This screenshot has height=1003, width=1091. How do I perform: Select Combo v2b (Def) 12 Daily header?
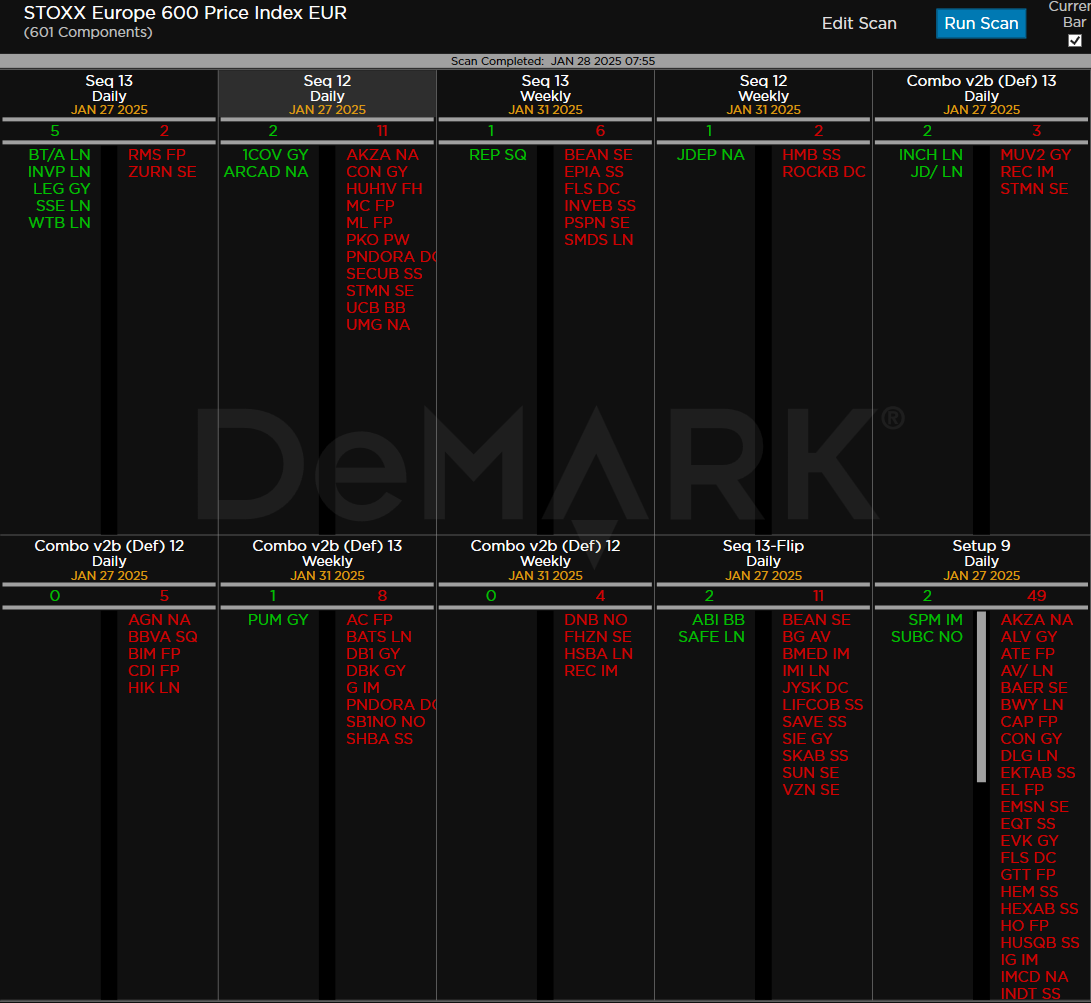coord(109,560)
